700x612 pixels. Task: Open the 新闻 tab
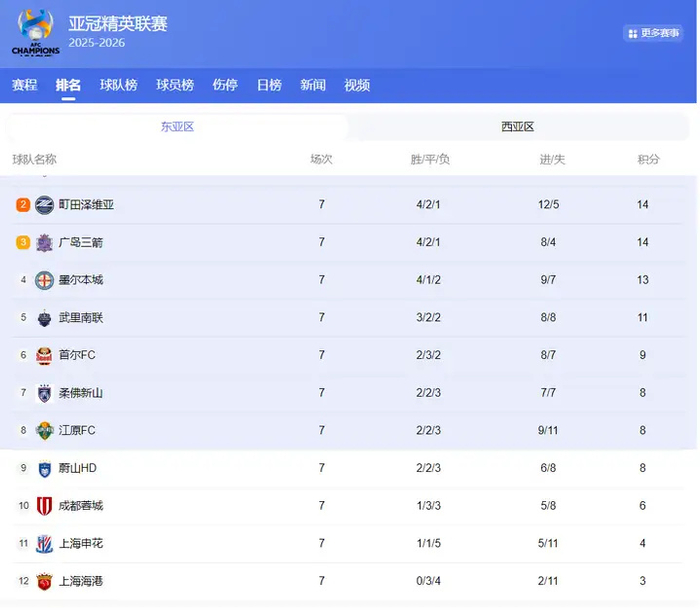point(313,85)
